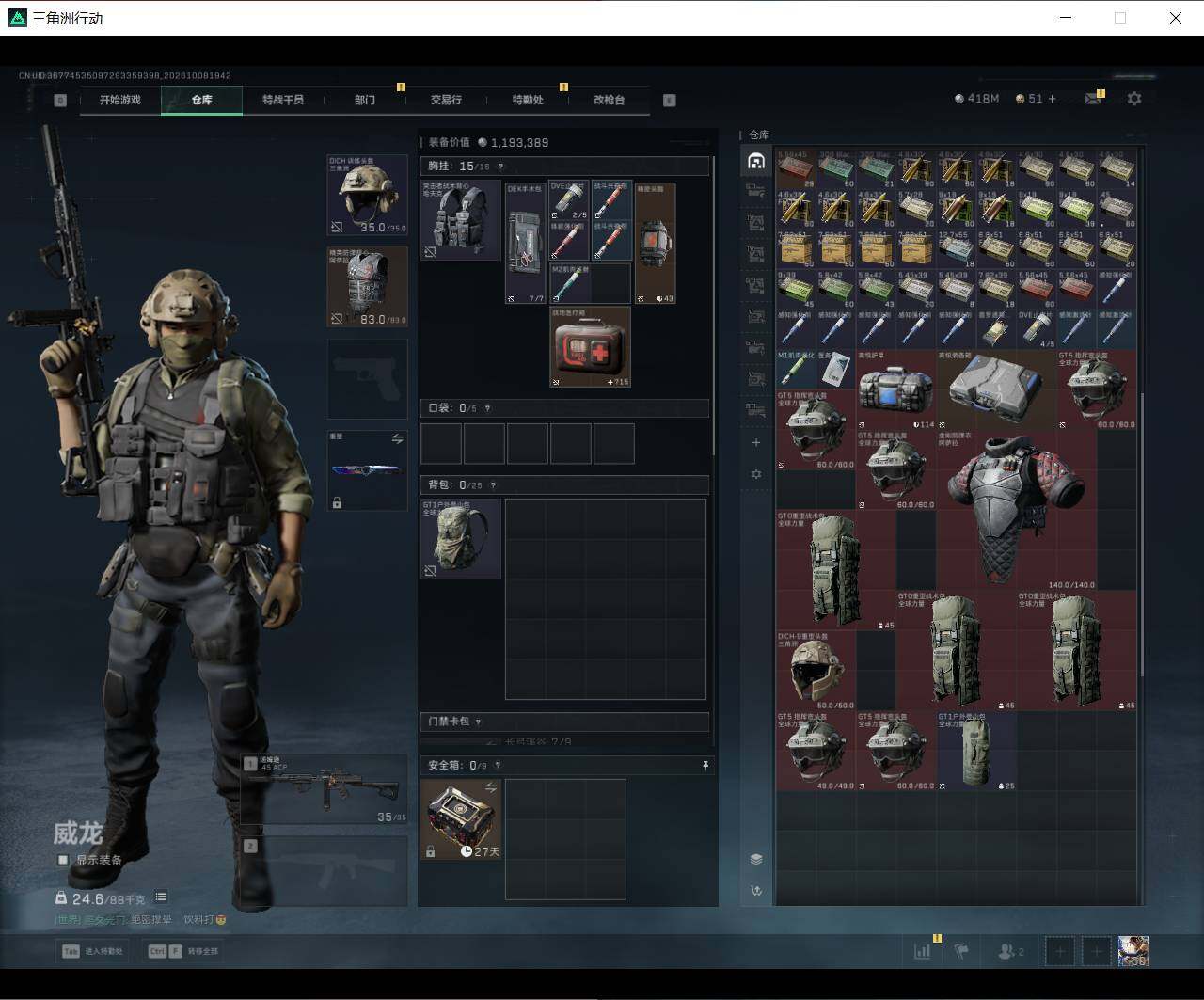Screen dimensions: 1204x1000
Task: Open weight details list icon beside 24.6/88千克
Action: pos(161,897)
